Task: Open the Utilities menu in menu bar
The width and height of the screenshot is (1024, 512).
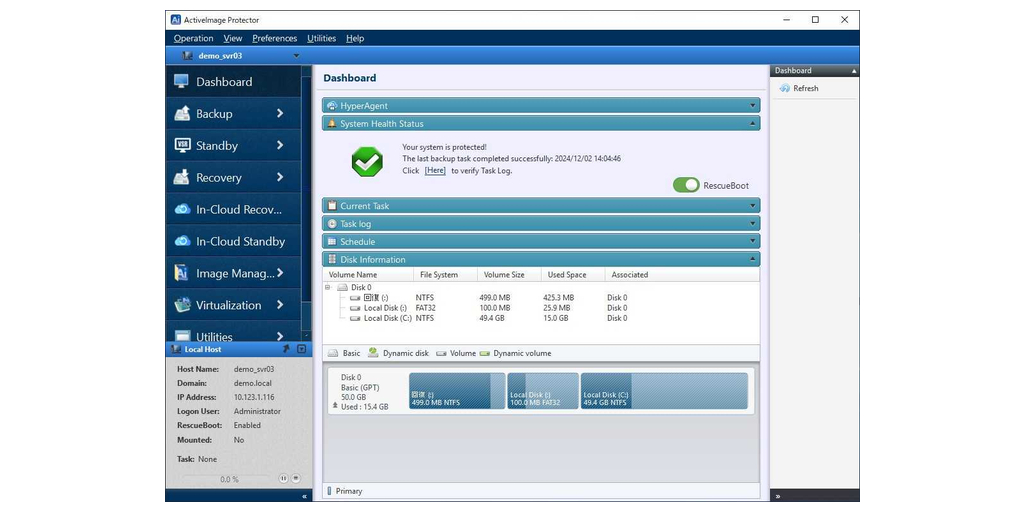Action: [321, 39]
